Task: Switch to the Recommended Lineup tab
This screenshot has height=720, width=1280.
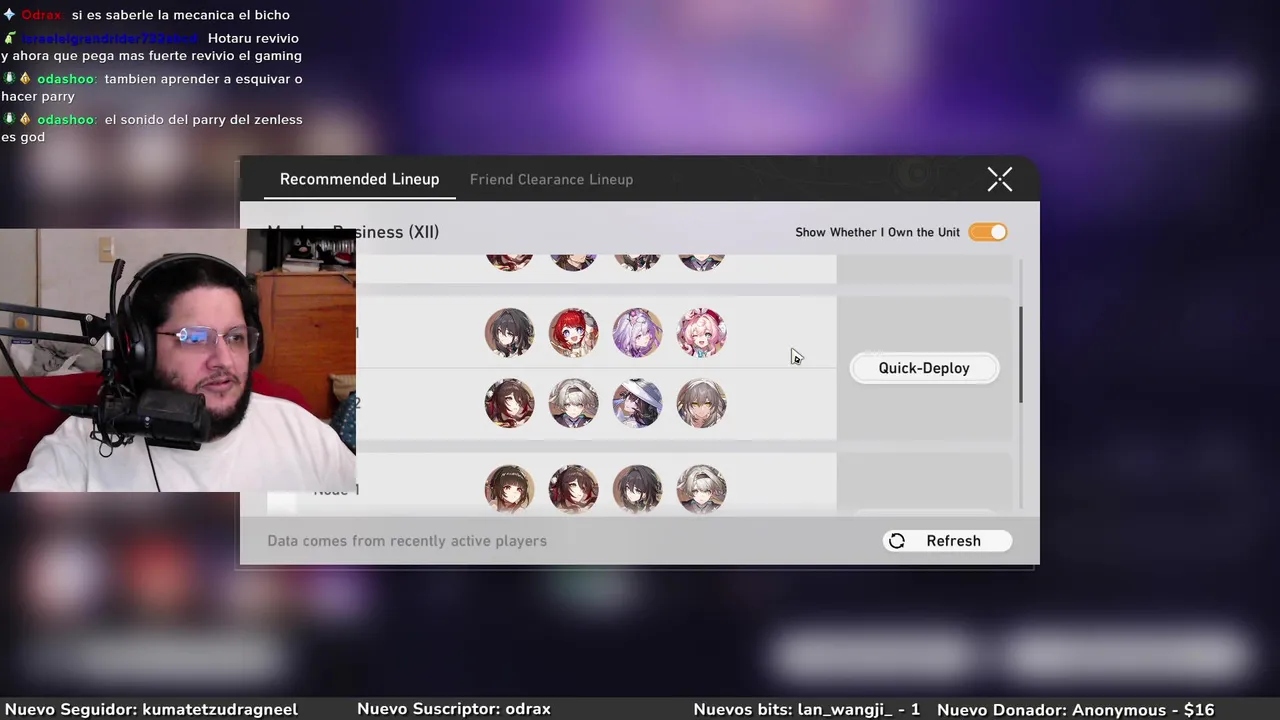Action: [359, 179]
